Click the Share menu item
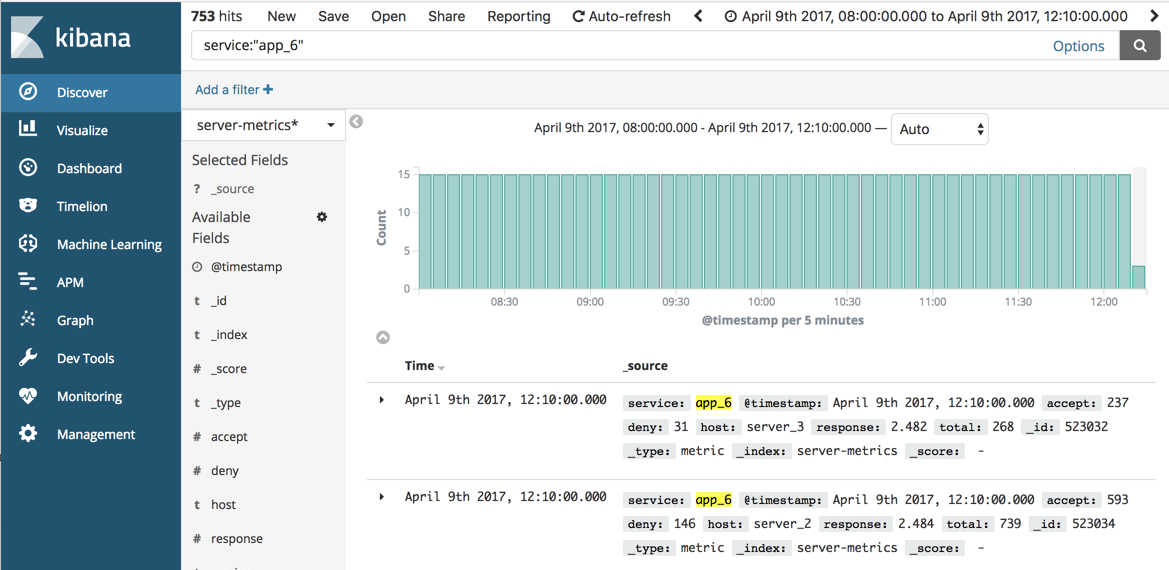This screenshot has height=570, width=1169. [446, 16]
